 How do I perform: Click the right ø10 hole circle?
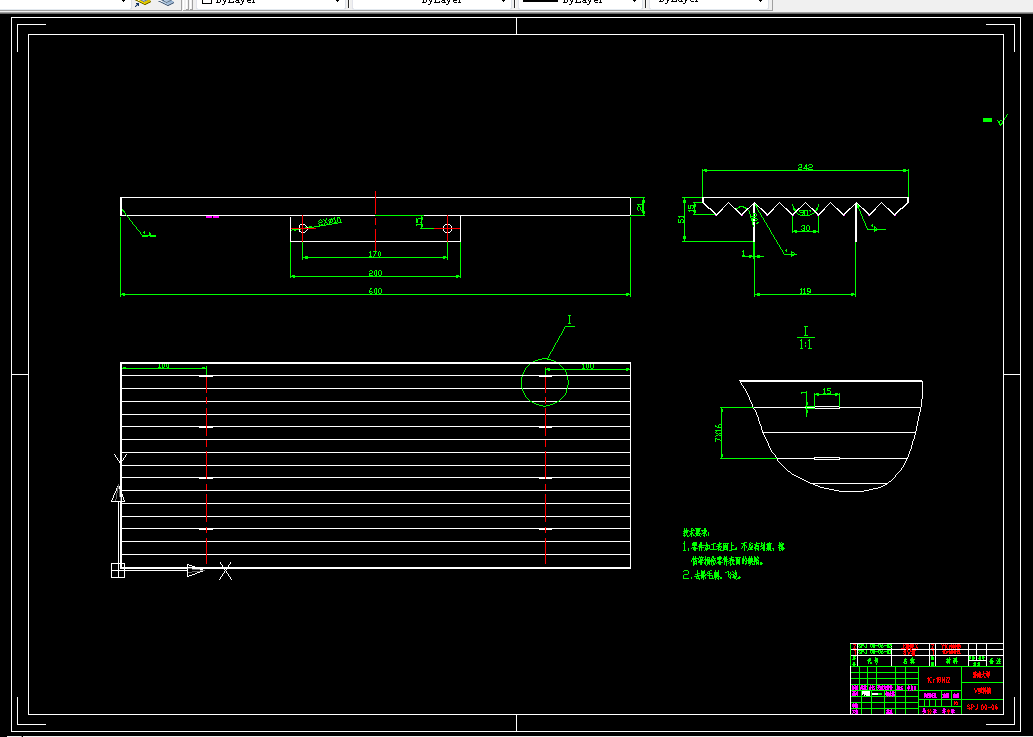[447, 229]
